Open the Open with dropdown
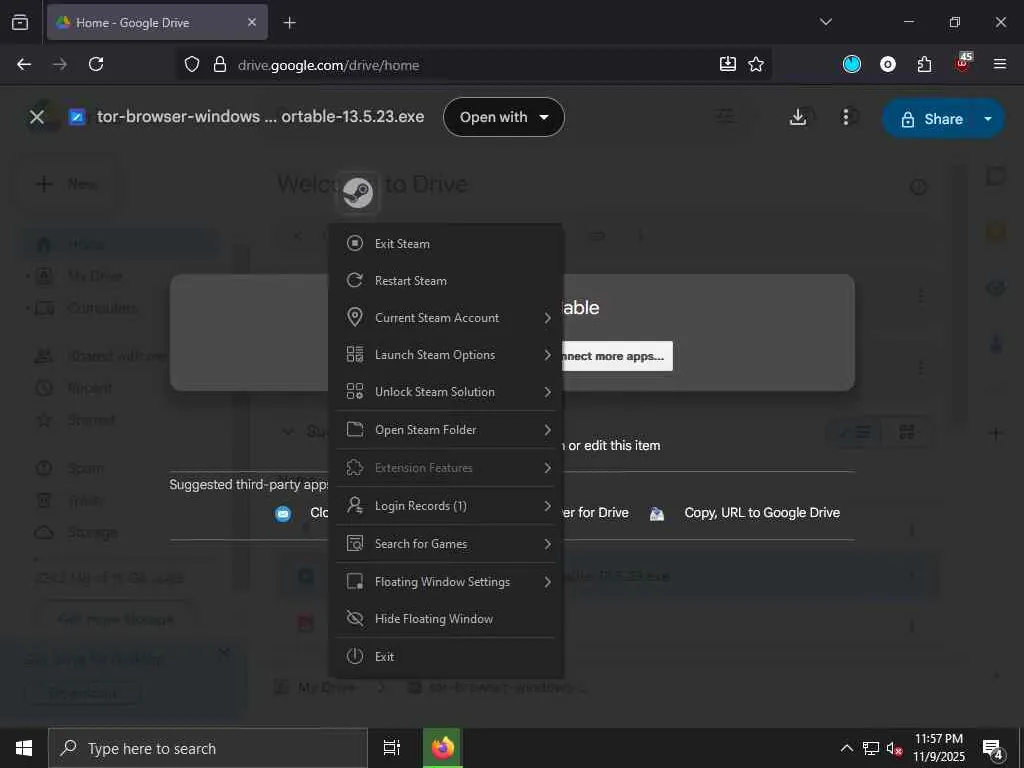Viewport: 1024px width, 768px height. pyautogui.click(x=504, y=118)
